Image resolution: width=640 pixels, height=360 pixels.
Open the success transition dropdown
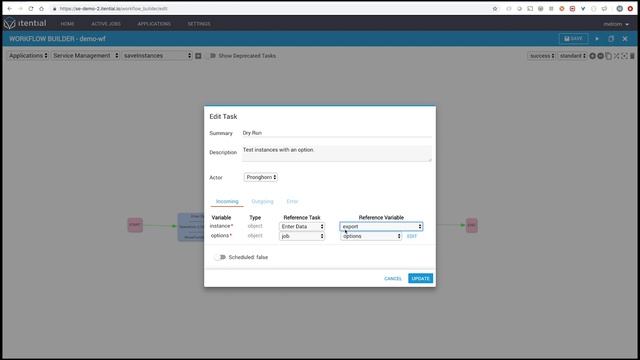[541, 56]
